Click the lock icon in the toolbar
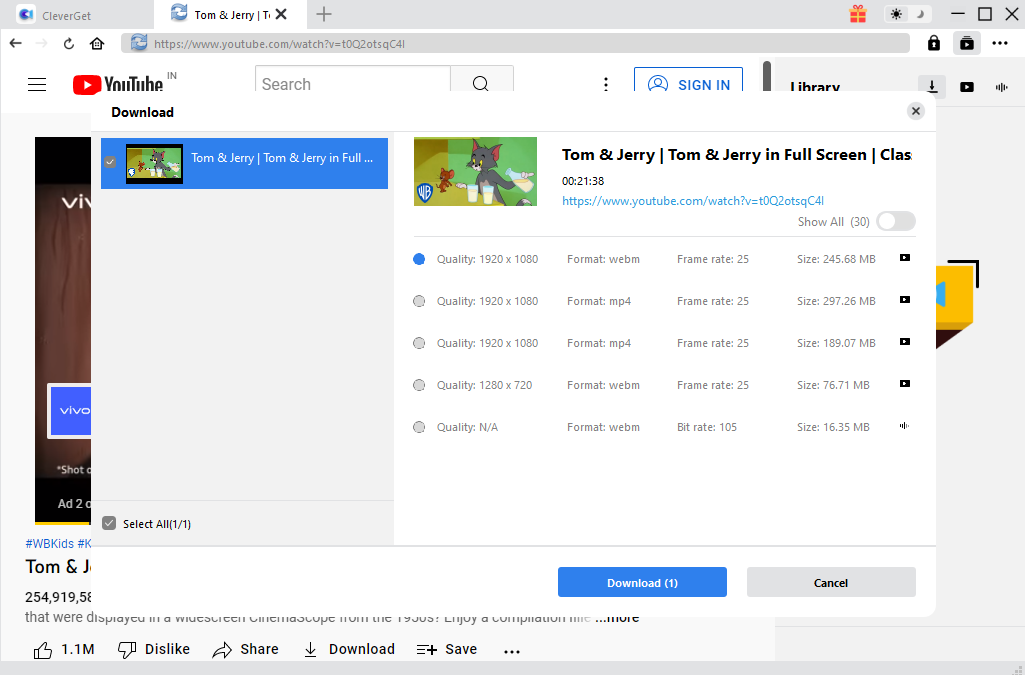 [933, 43]
